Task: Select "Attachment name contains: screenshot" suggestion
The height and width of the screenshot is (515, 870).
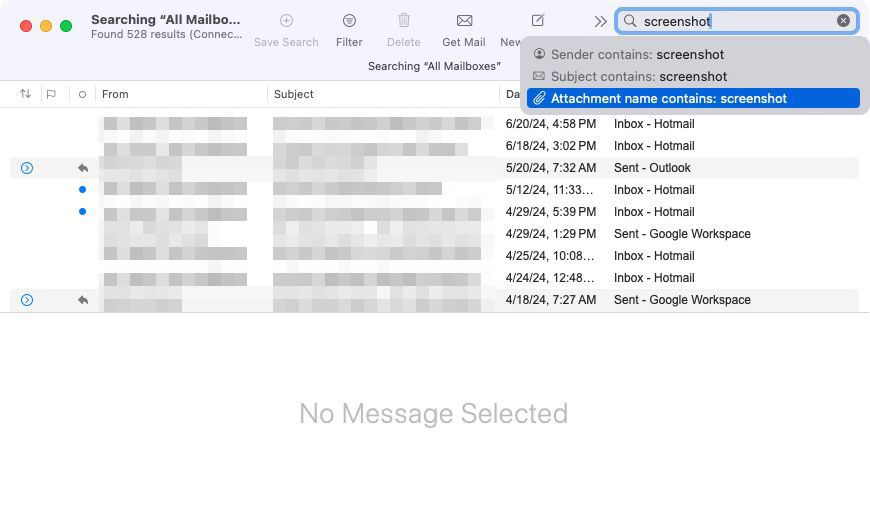Action: 668,98
